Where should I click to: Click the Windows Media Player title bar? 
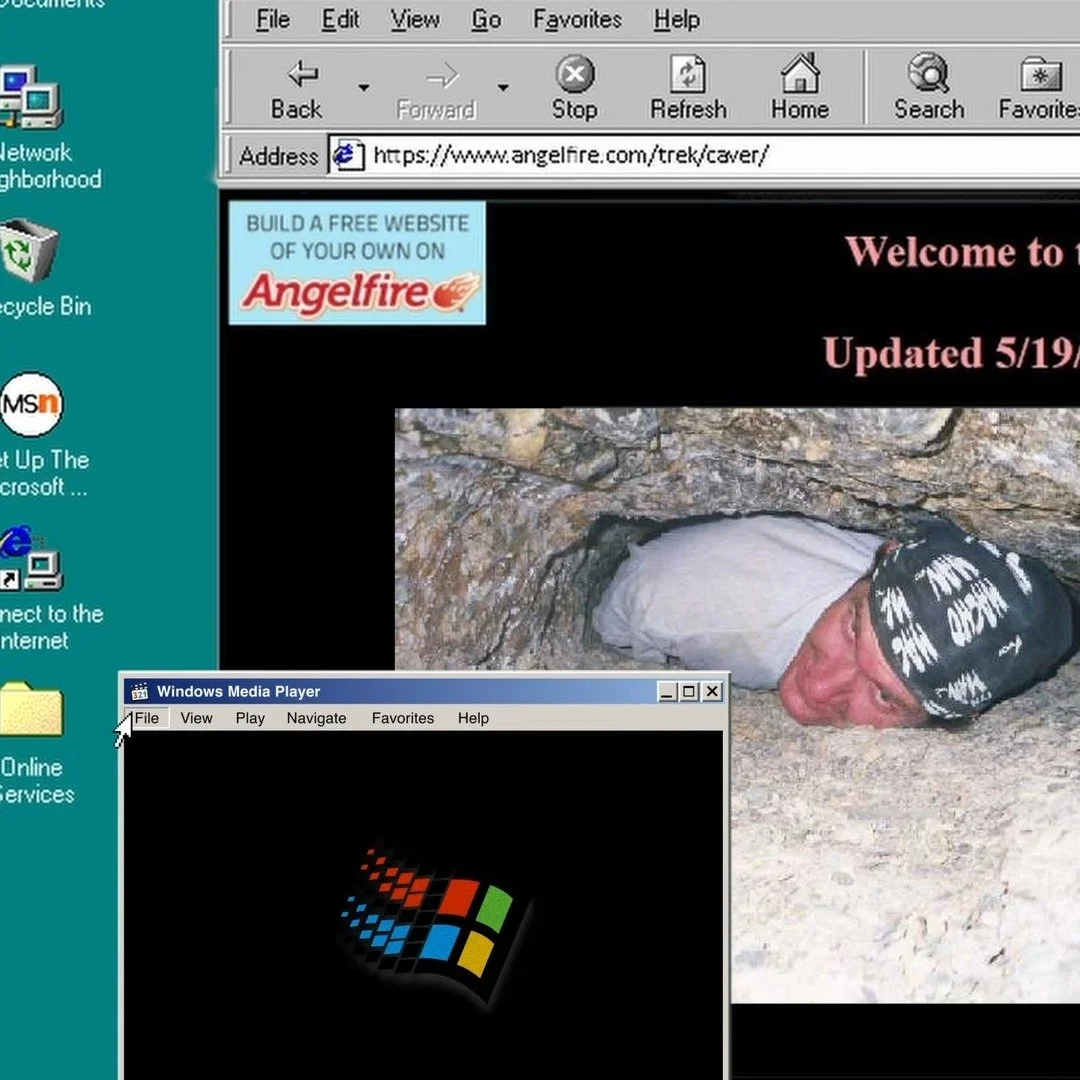pos(424,691)
